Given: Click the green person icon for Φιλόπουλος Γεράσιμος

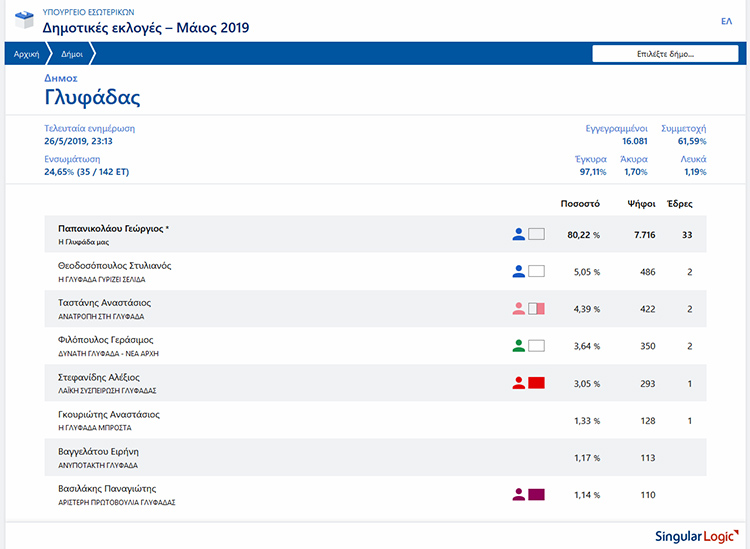Looking at the screenshot, I should coord(518,346).
